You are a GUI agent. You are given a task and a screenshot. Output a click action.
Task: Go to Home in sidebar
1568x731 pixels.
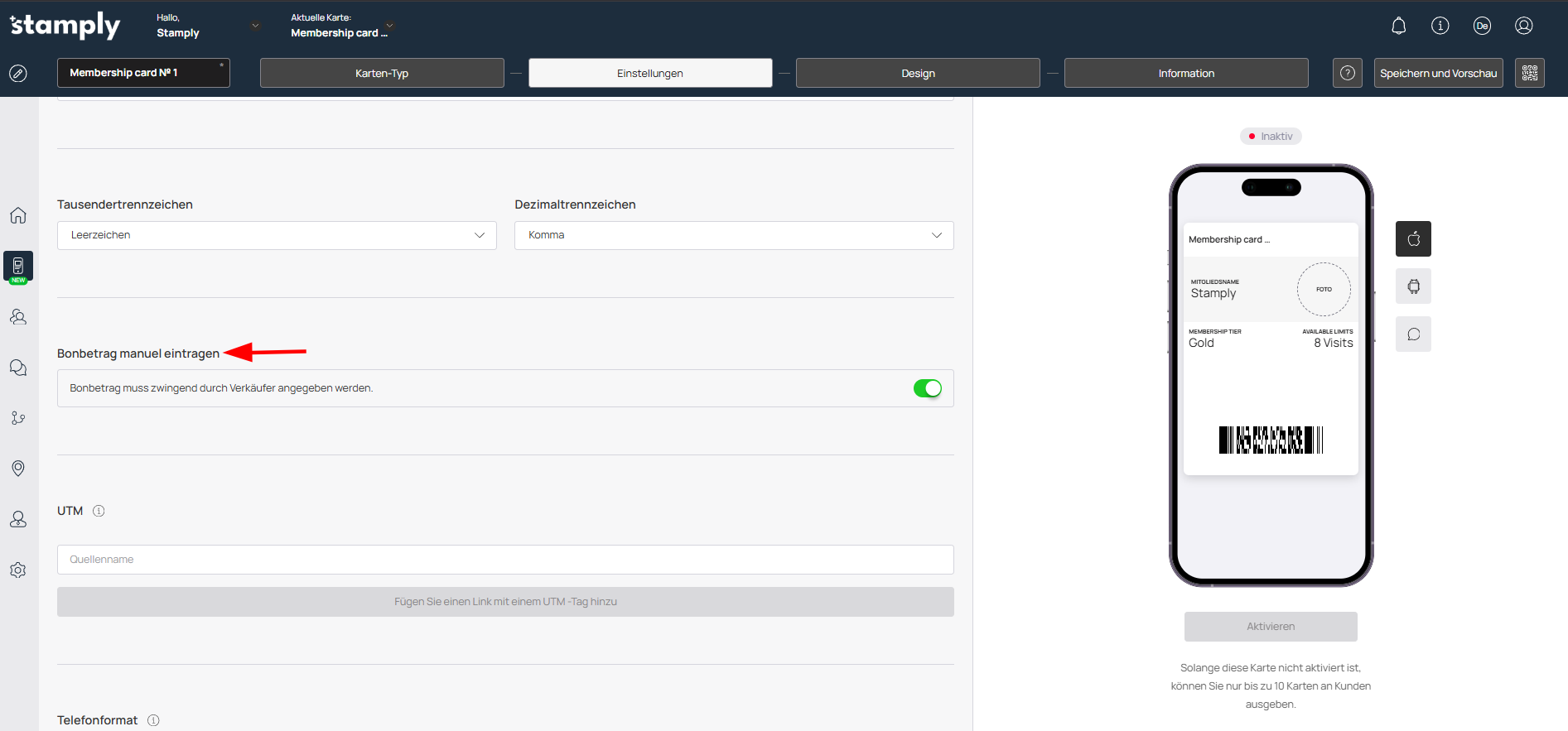(x=18, y=215)
